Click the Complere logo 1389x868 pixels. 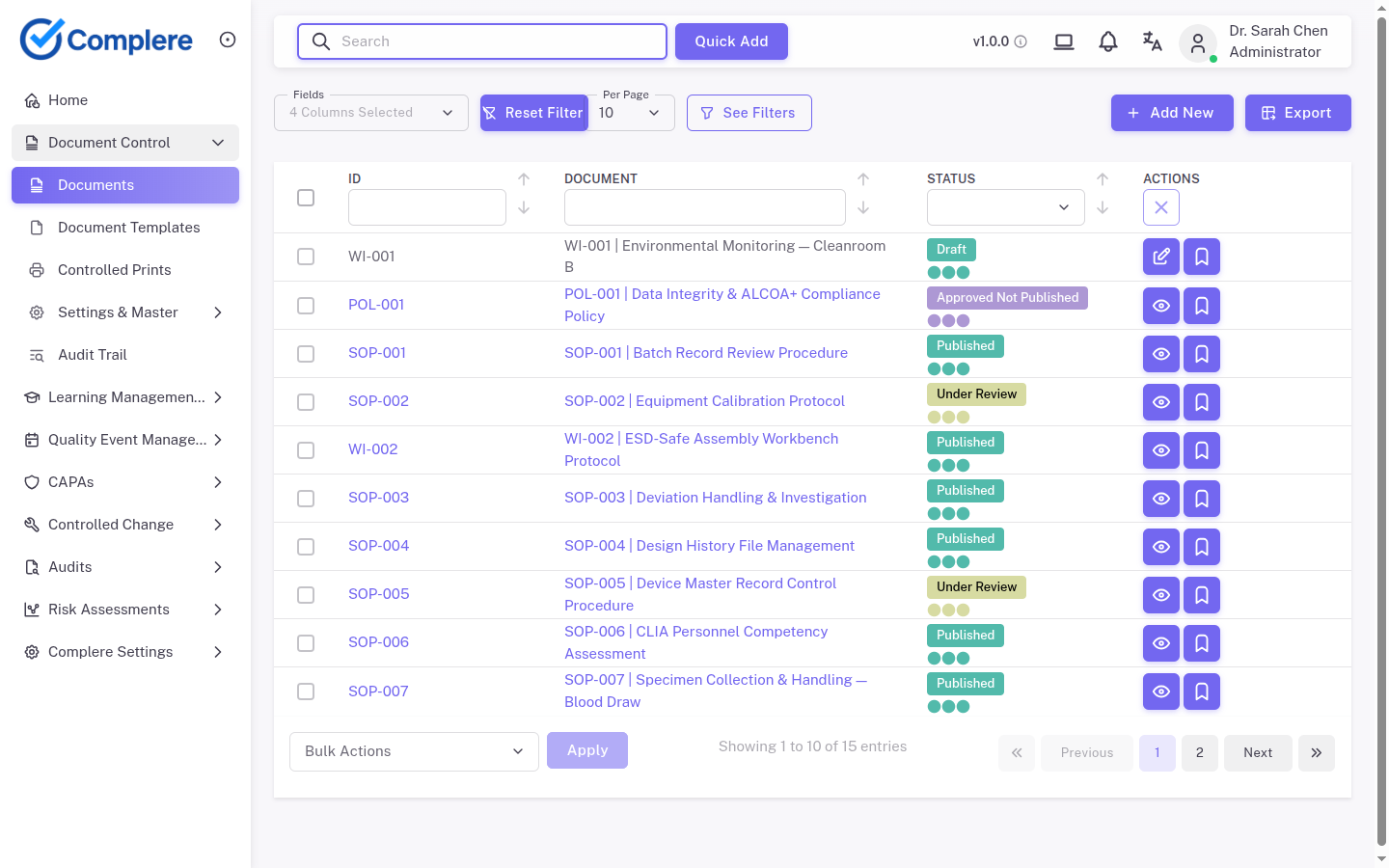(106, 39)
